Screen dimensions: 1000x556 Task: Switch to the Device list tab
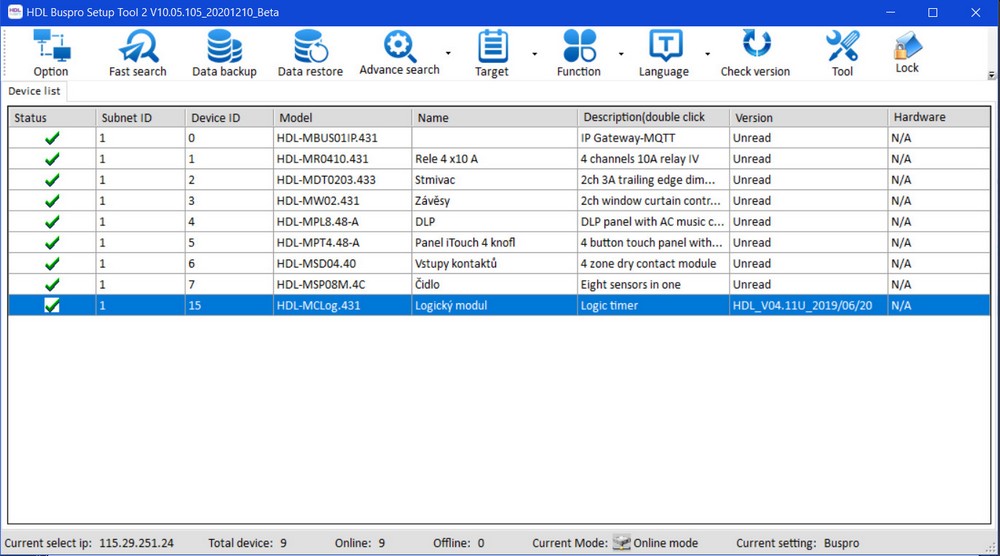pyautogui.click(x=34, y=91)
